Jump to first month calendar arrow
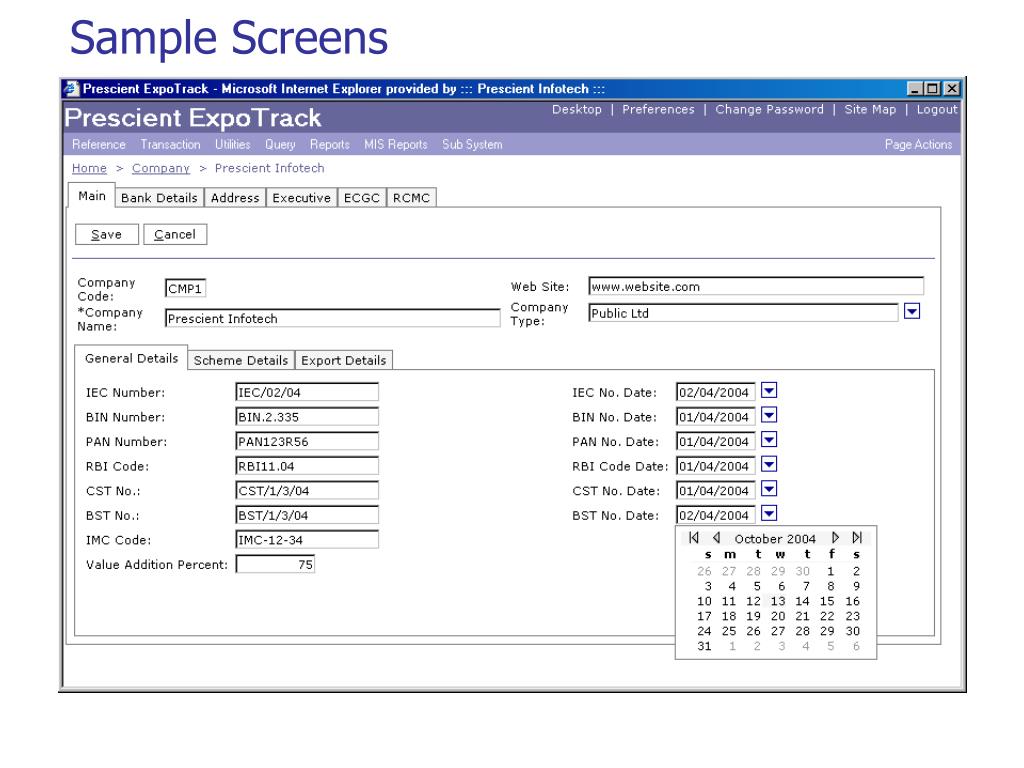This screenshot has width=1024, height=768. [x=694, y=537]
